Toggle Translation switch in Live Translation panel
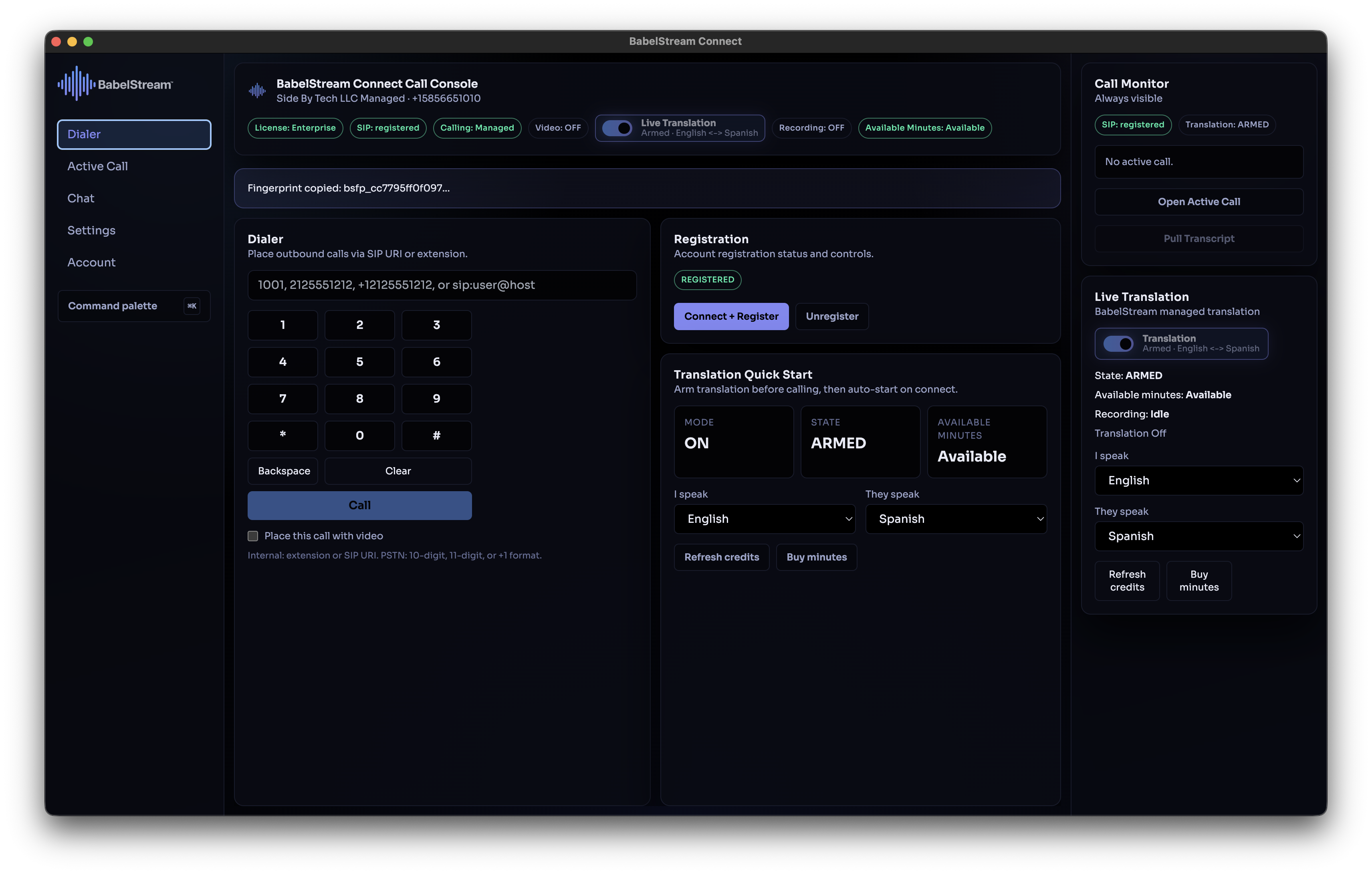Image resolution: width=1372 pixels, height=875 pixels. [x=1118, y=343]
